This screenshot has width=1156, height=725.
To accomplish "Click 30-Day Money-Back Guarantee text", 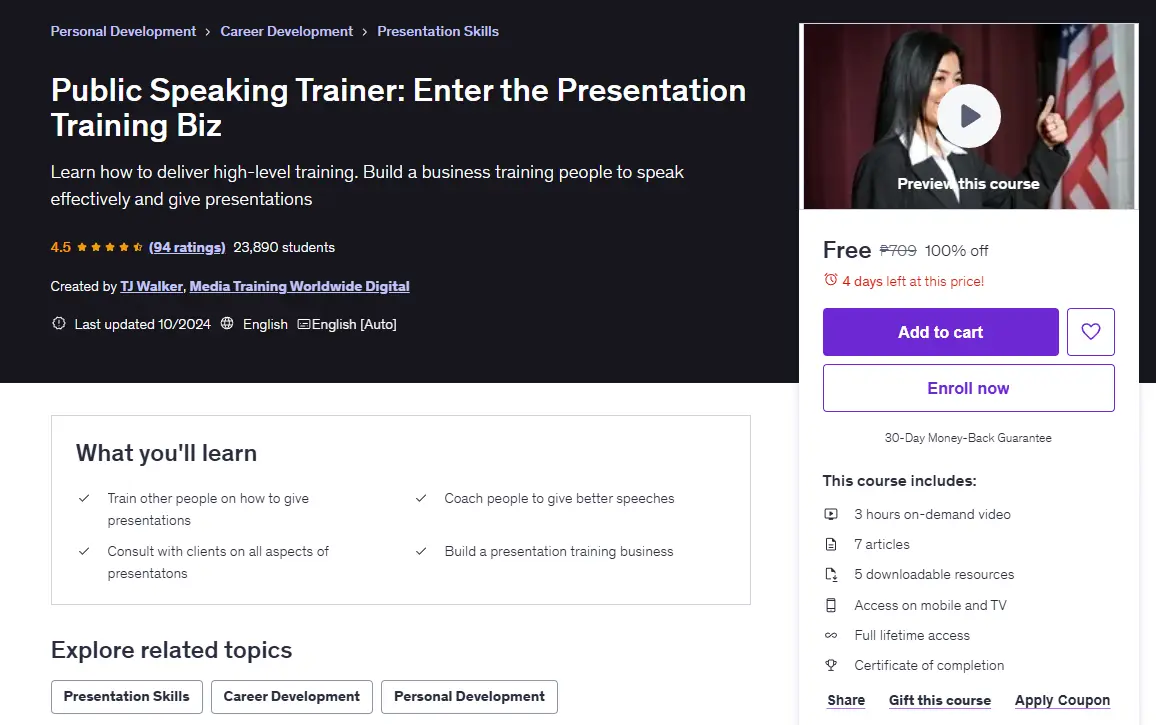I will click(x=968, y=438).
